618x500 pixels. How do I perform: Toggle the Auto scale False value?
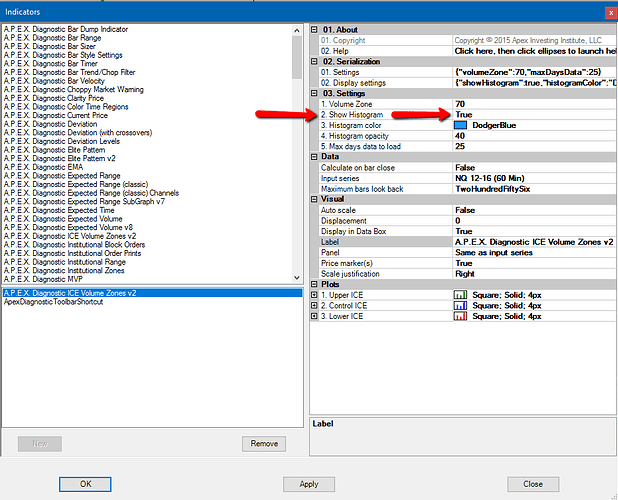coord(535,210)
